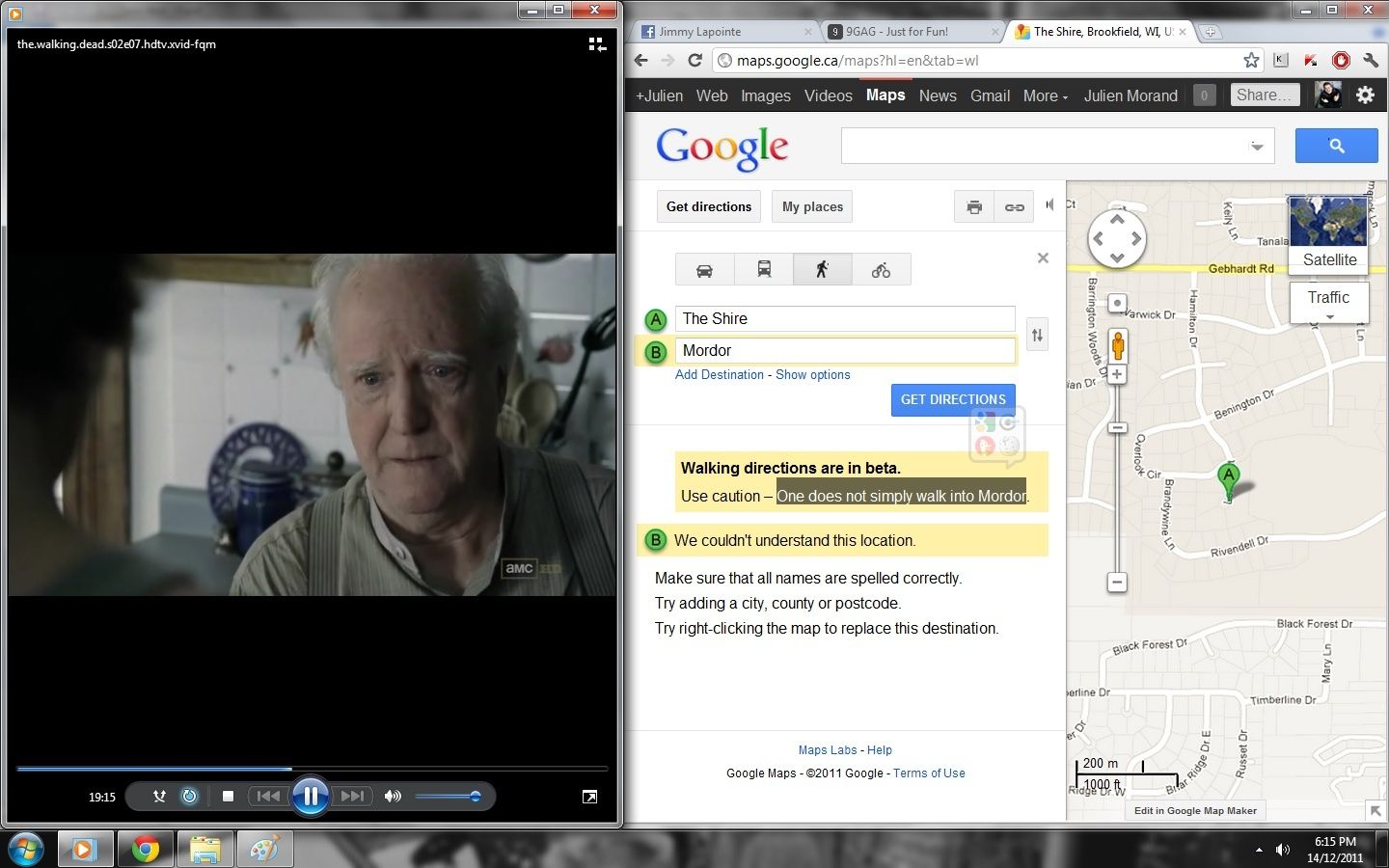Click Add Destination link
The image size is (1389, 868).
tap(720, 374)
